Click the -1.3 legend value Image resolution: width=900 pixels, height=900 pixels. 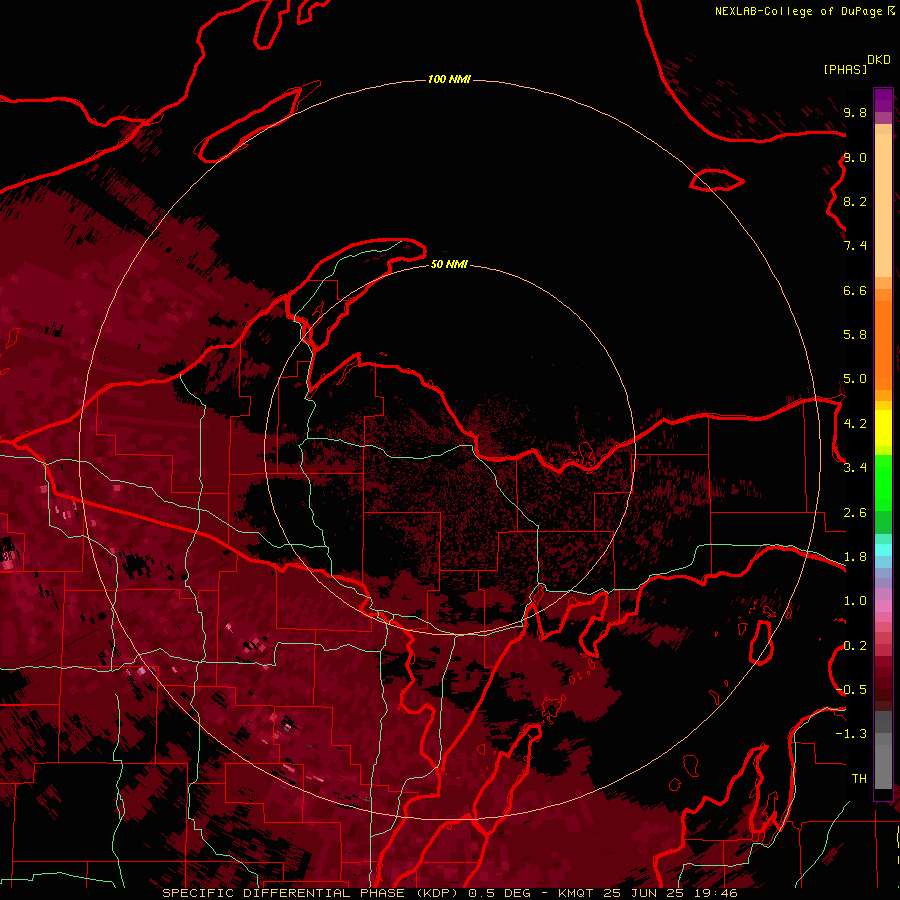click(x=851, y=734)
